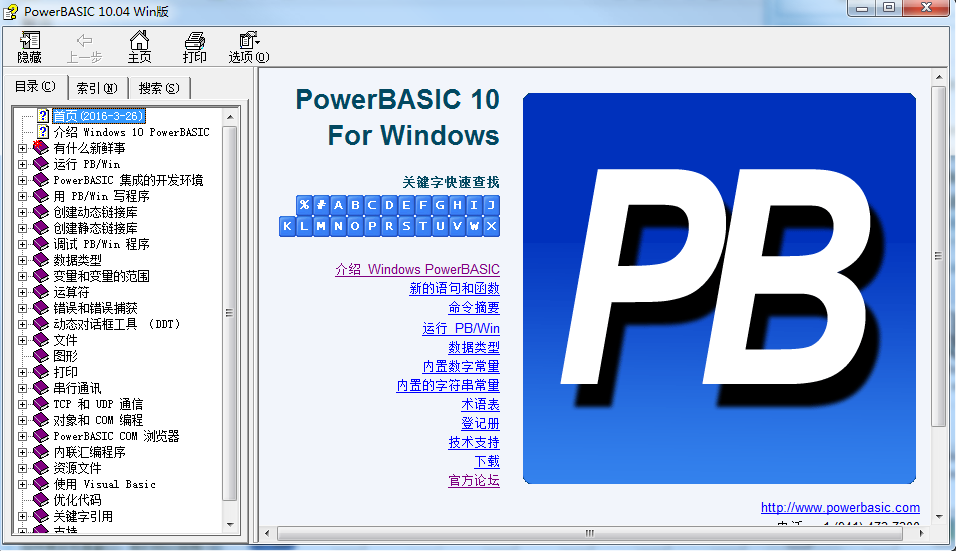Select the 关键字引用 tree item
Viewport: 956px width, 551px height.
coord(83,516)
